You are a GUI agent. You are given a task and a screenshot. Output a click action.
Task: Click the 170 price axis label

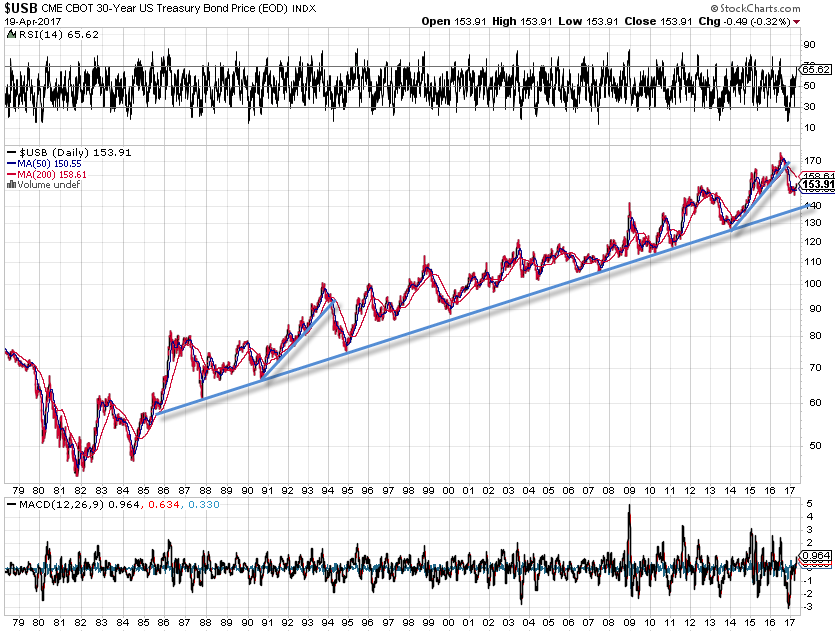pyautogui.click(x=813, y=160)
